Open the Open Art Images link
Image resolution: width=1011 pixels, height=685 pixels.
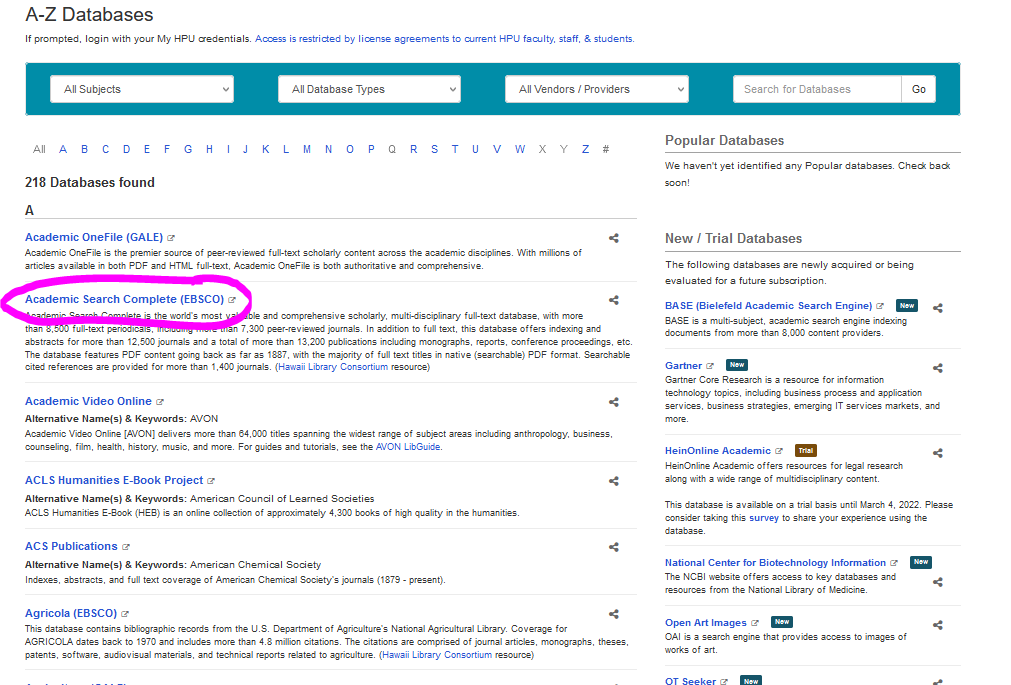point(706,623)
